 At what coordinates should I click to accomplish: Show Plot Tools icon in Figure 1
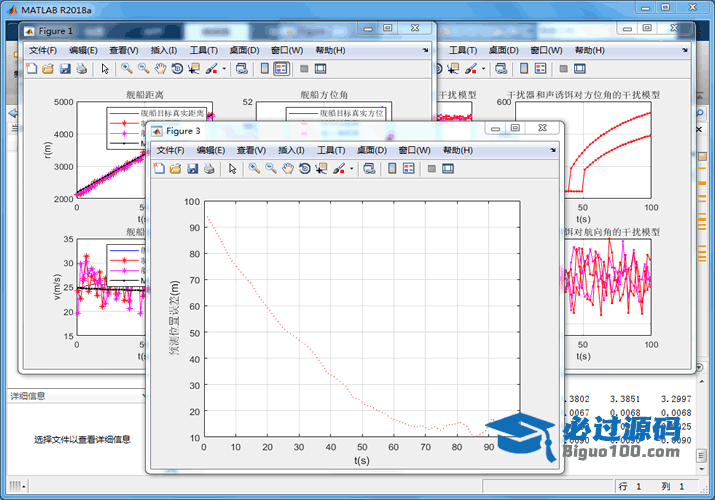321,69
